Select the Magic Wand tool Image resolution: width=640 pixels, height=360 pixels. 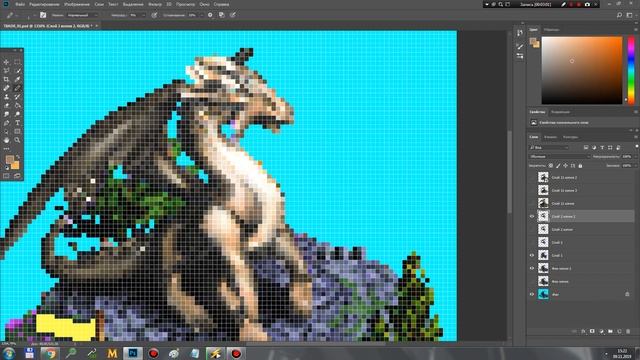[17, 71]
